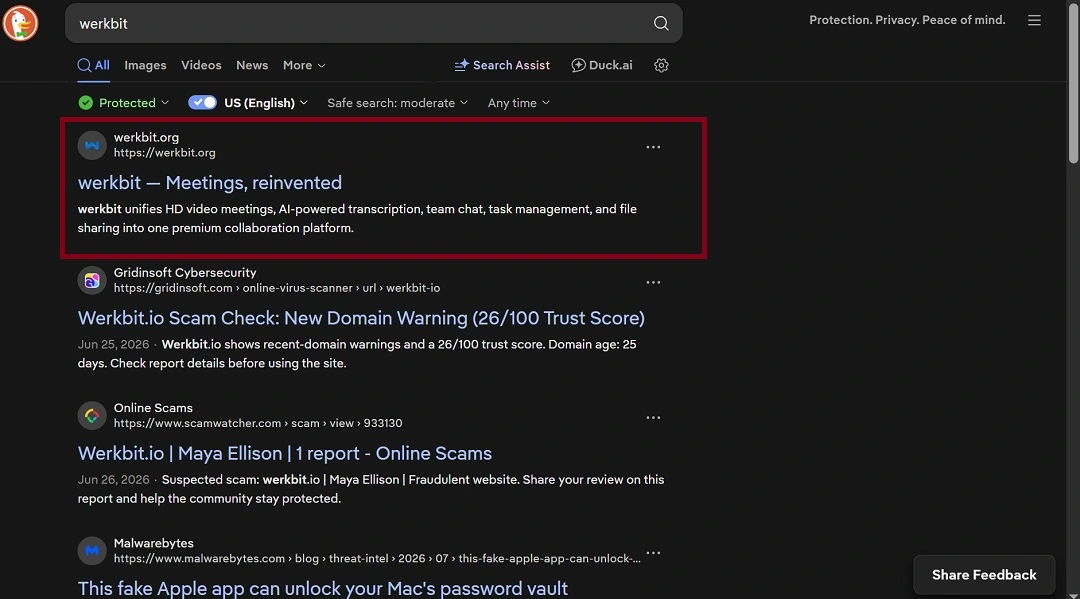Click the Share Feedback button
Screen dimensions: 1080x599
[984, 575]
